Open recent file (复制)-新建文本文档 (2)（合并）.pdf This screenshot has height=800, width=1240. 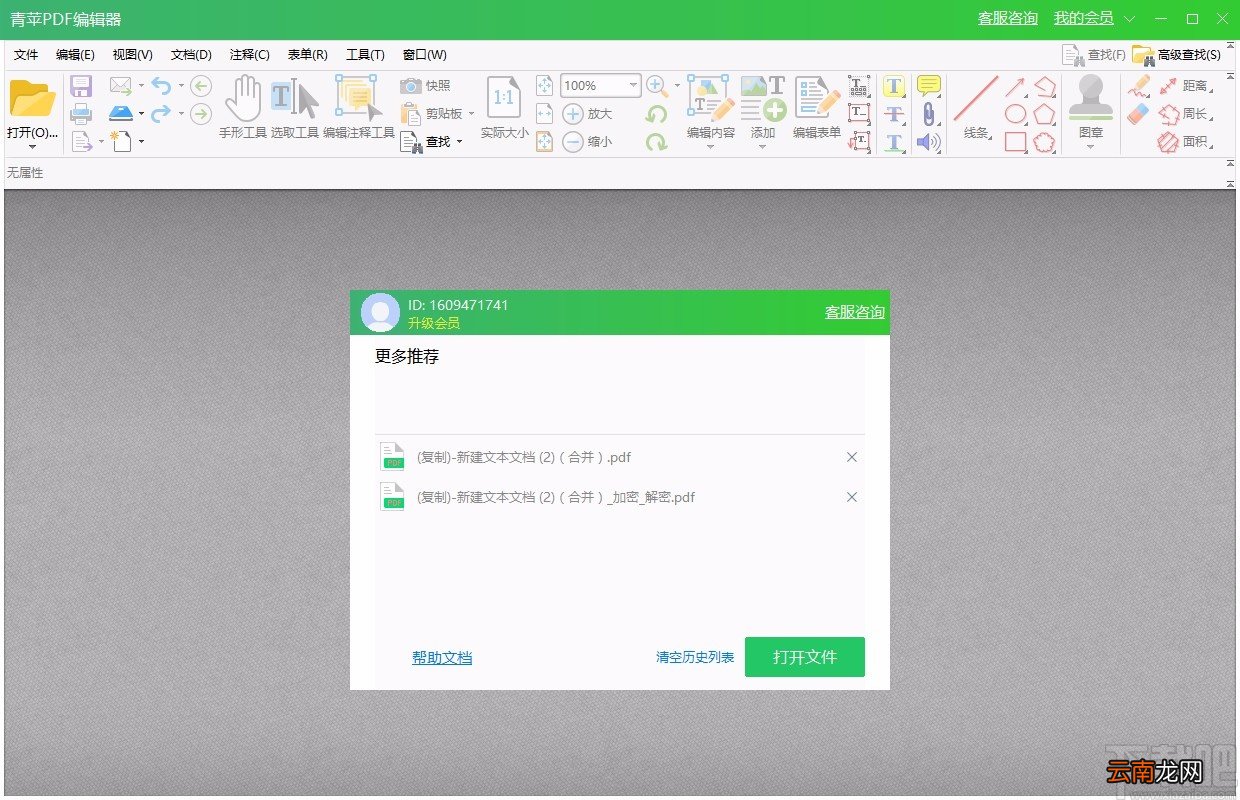[x=619, y=457]
